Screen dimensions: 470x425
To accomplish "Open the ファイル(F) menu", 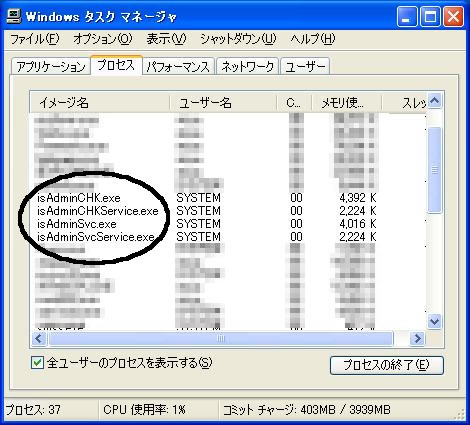I will (x=35, y=39).
